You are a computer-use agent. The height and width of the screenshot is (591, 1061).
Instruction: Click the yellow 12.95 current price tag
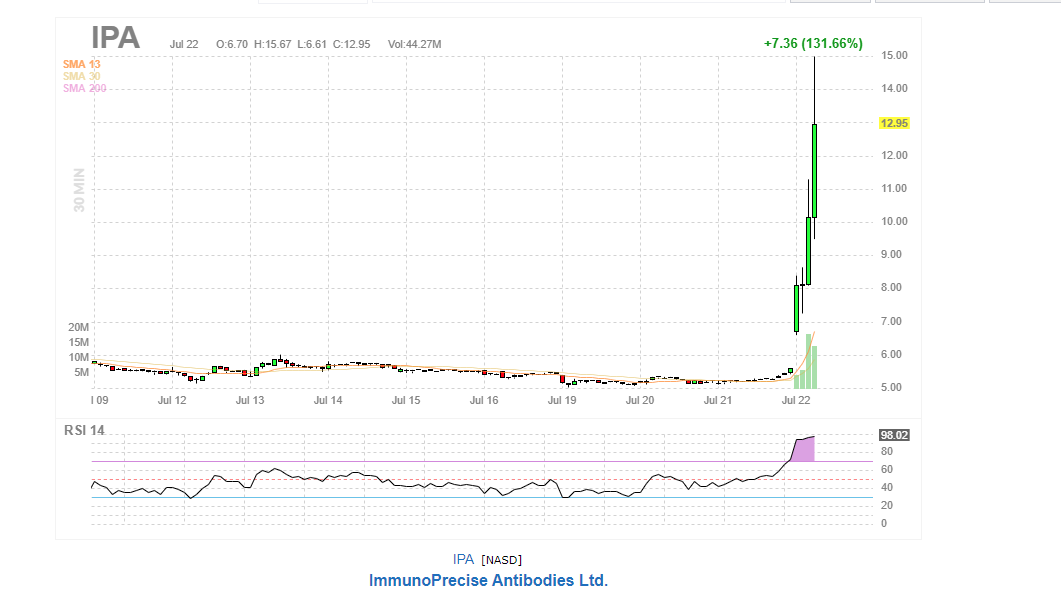pyautogui.click(x=893, y=123)
